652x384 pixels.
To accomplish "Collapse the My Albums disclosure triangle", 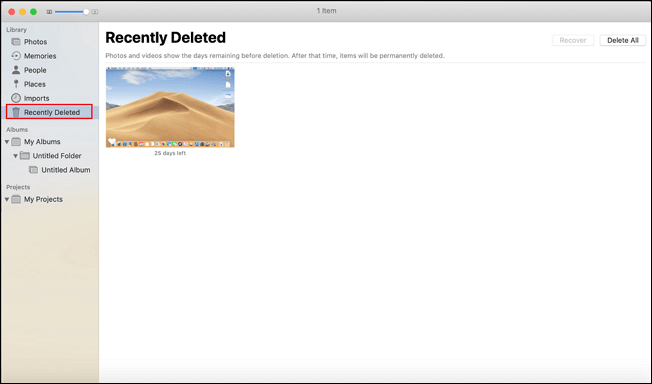I will (7, 142).
